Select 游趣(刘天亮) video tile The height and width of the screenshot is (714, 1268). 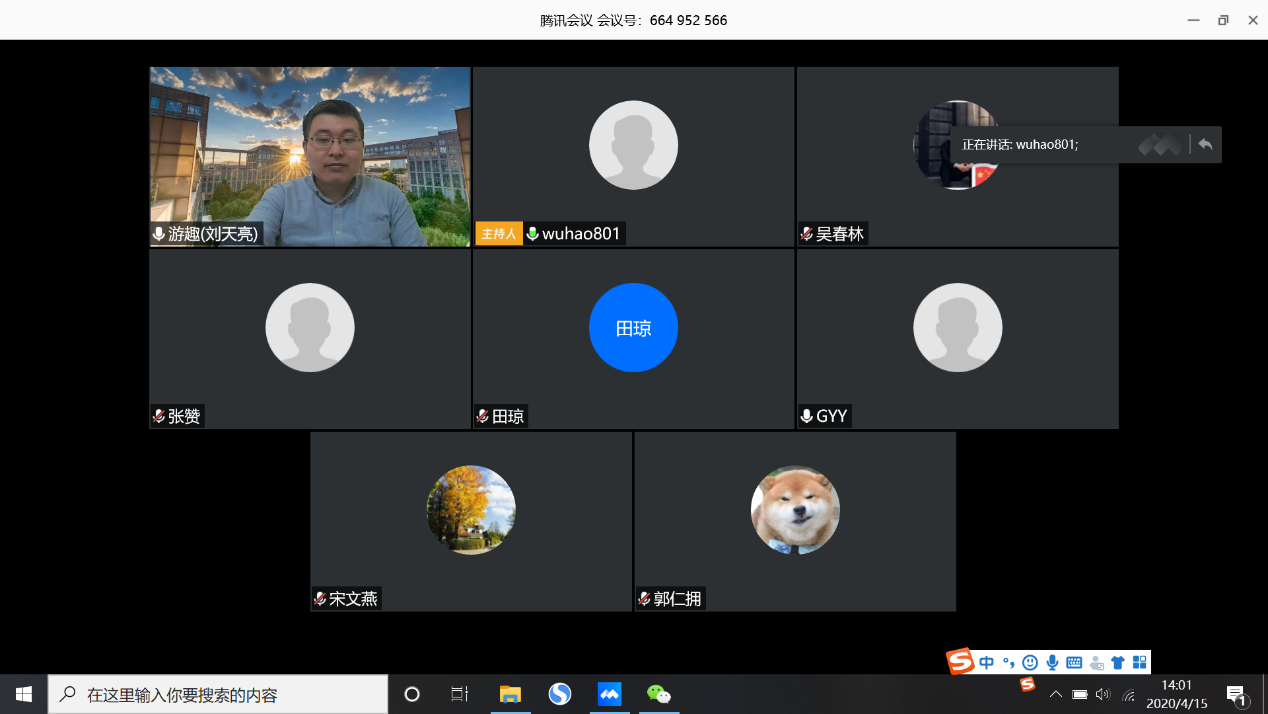(310, 156)
